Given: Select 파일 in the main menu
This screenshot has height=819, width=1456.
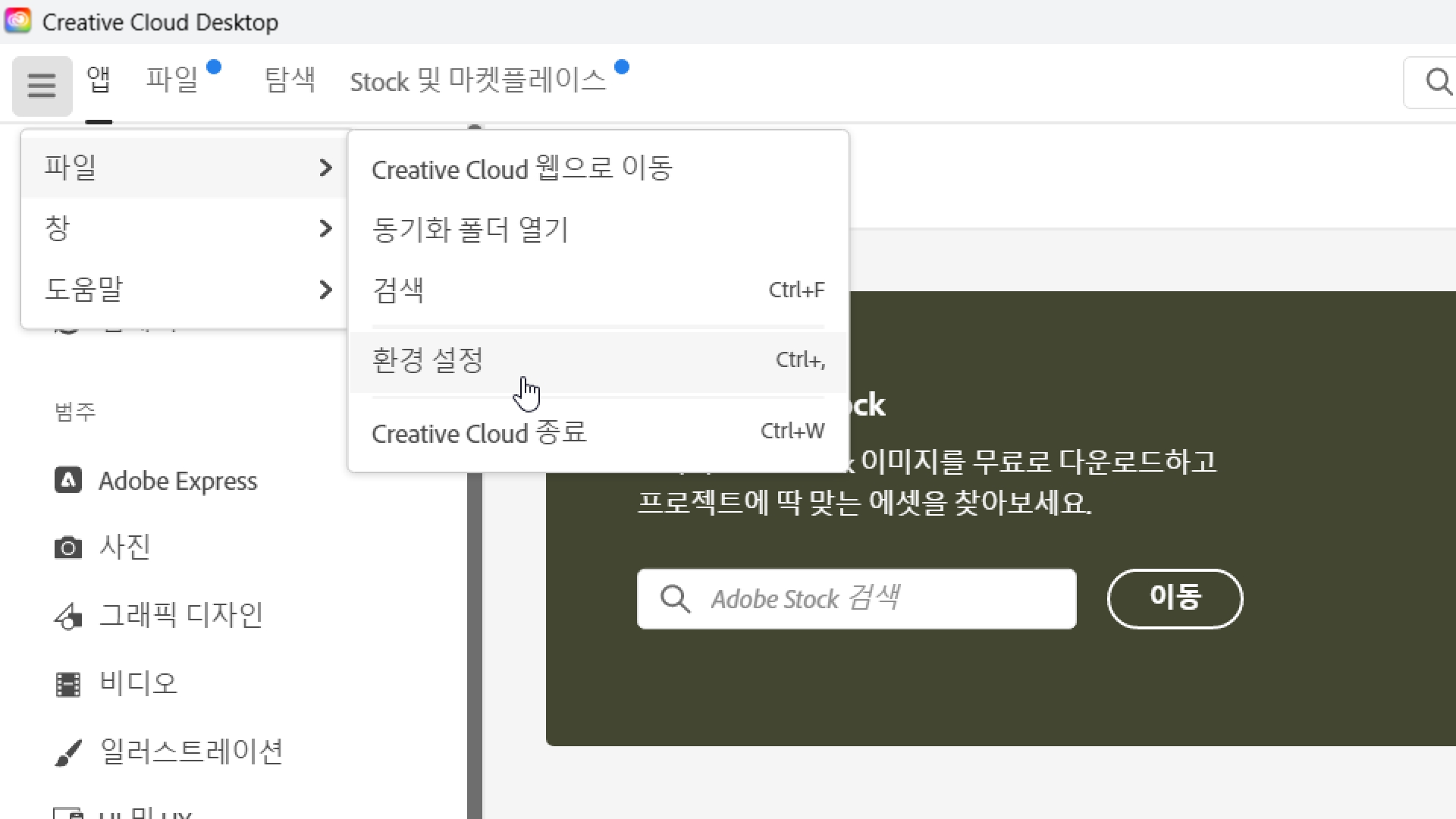Looking at the screenshot, I should pos(184,168).
